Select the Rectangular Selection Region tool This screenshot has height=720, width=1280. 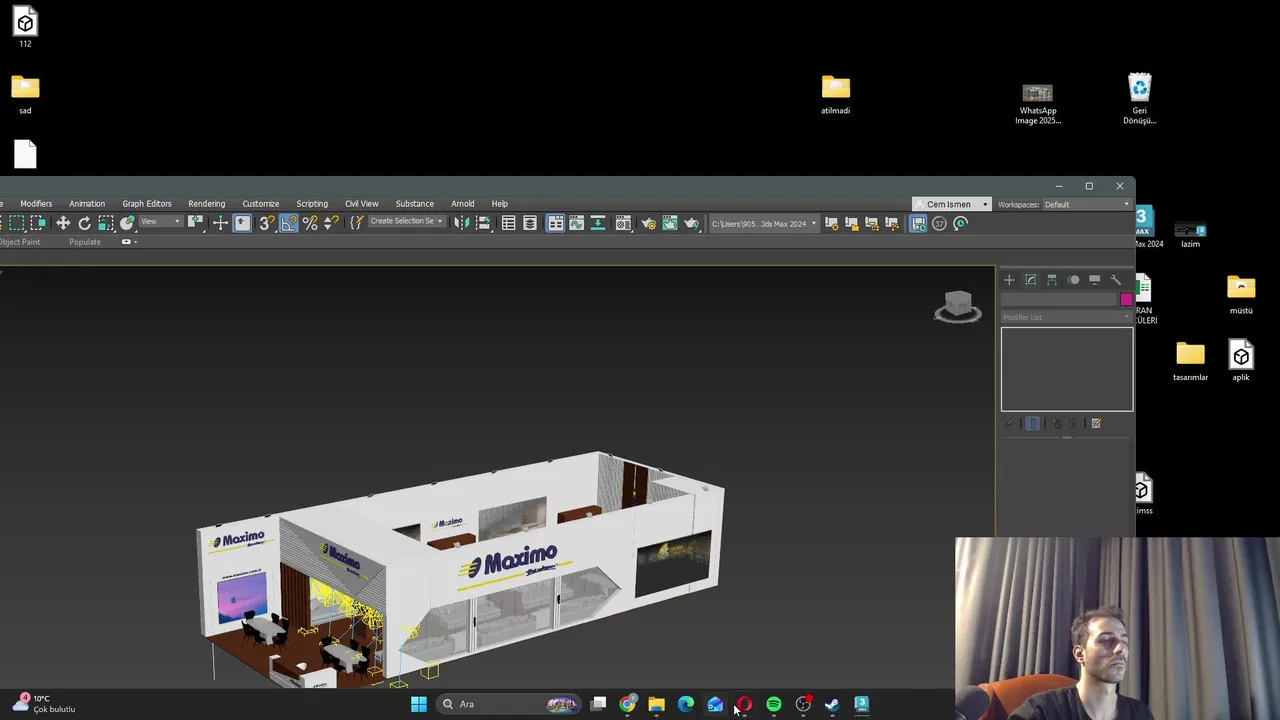(x=17, y=223)
